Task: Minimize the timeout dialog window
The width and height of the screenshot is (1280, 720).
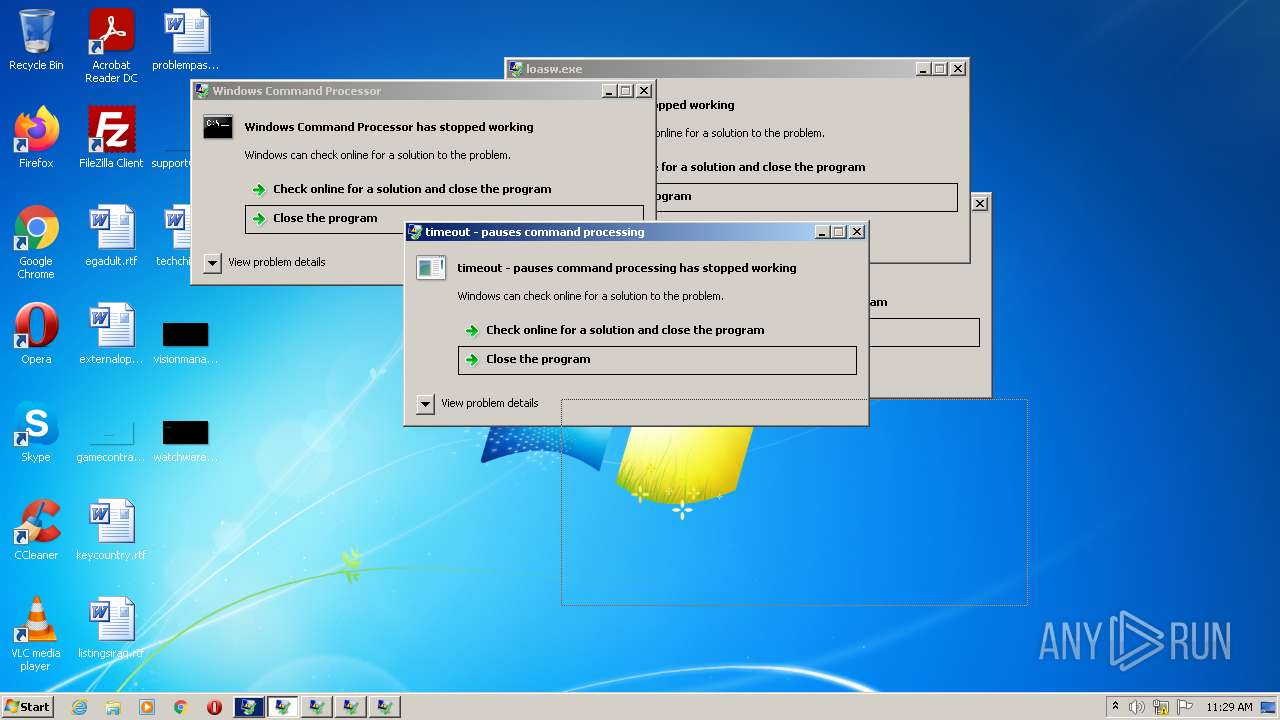Action: pyautogui.click(x=822, y=232)
